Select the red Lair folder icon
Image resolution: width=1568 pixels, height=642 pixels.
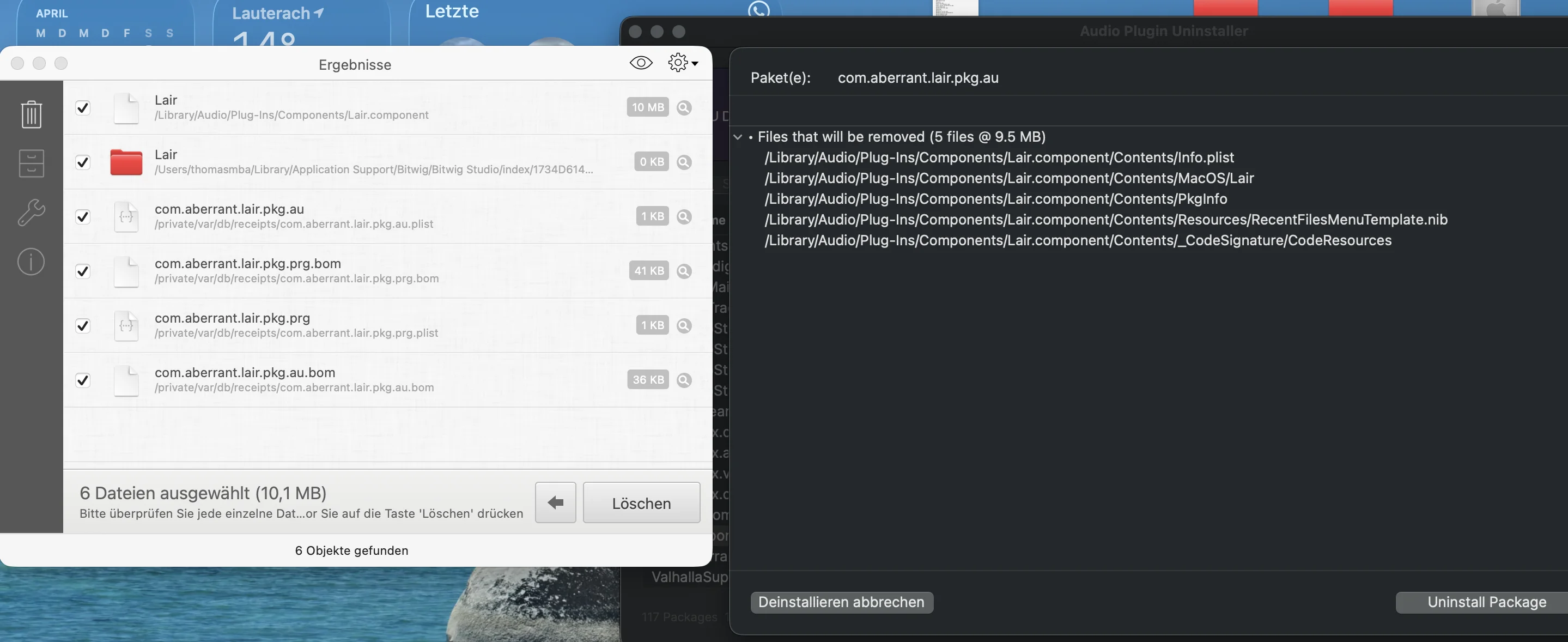click(126, 162)
